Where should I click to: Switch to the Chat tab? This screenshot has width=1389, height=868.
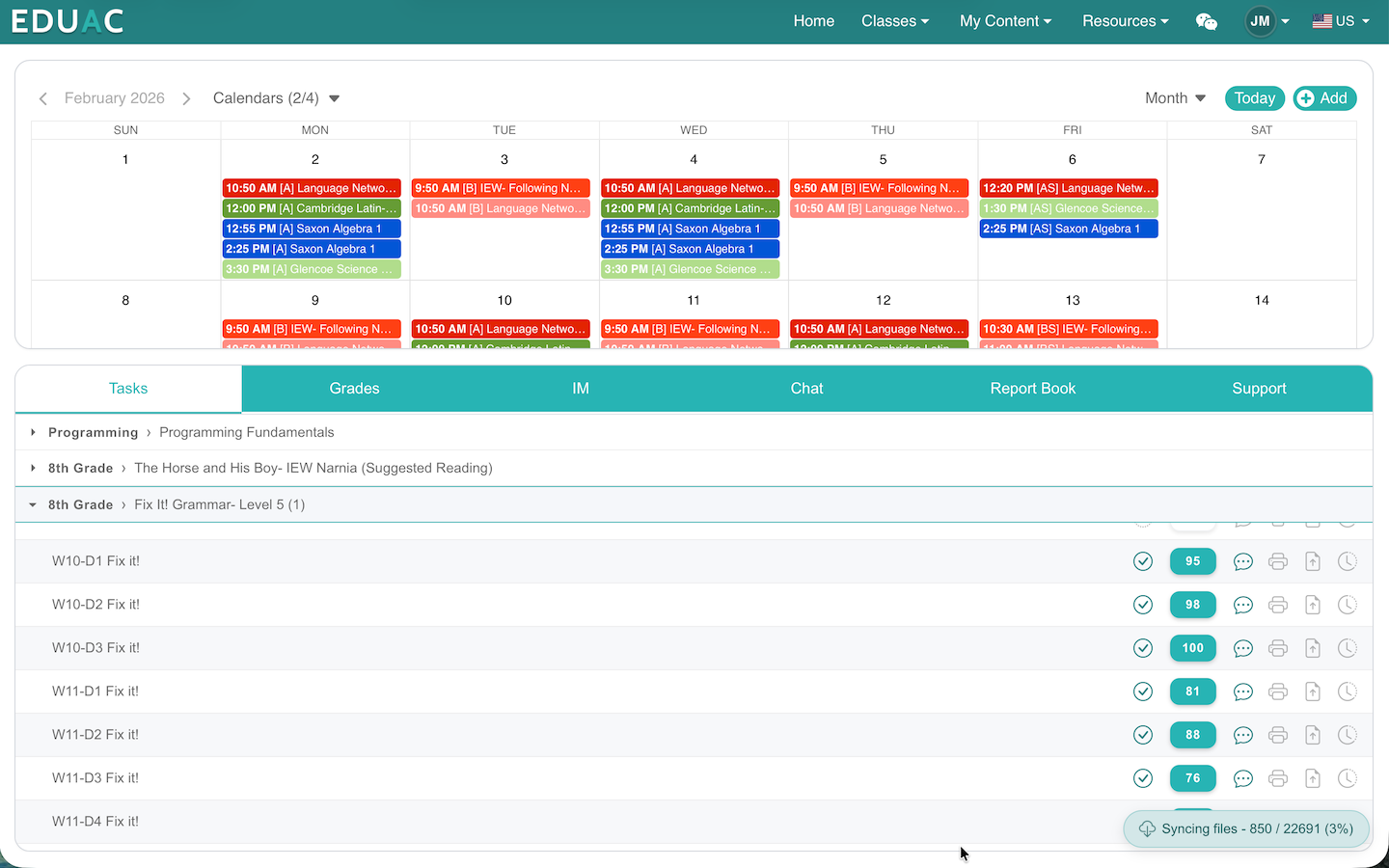tap(806, 389)
